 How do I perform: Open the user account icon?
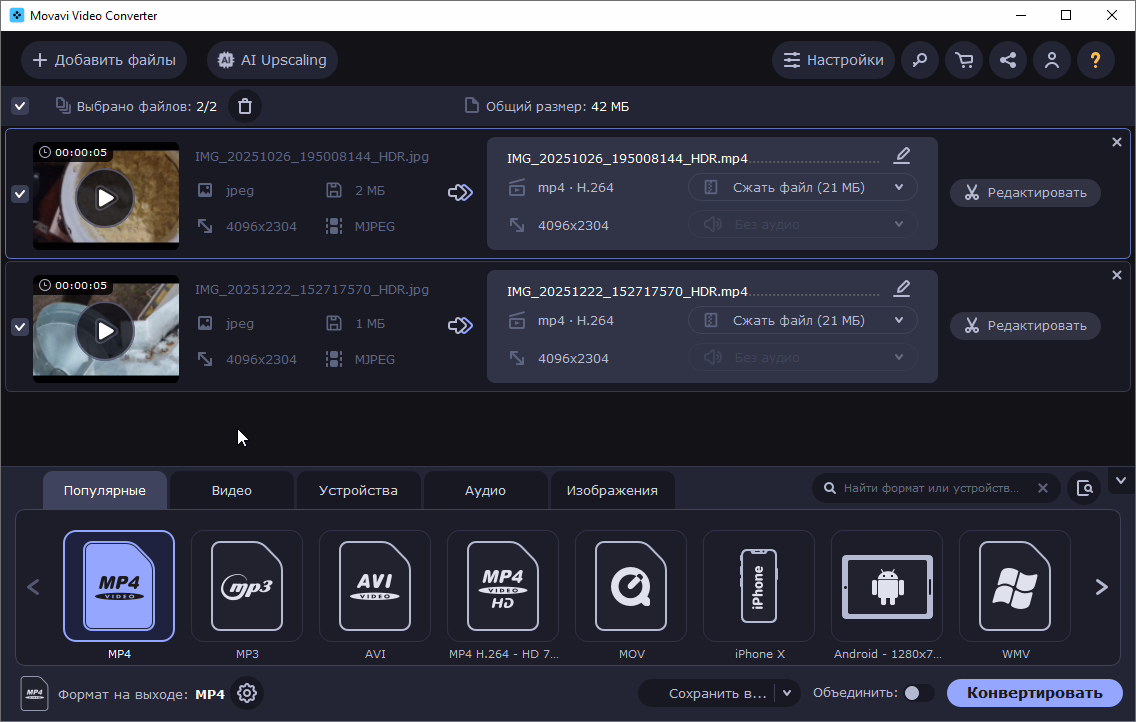click(1052, 60)
